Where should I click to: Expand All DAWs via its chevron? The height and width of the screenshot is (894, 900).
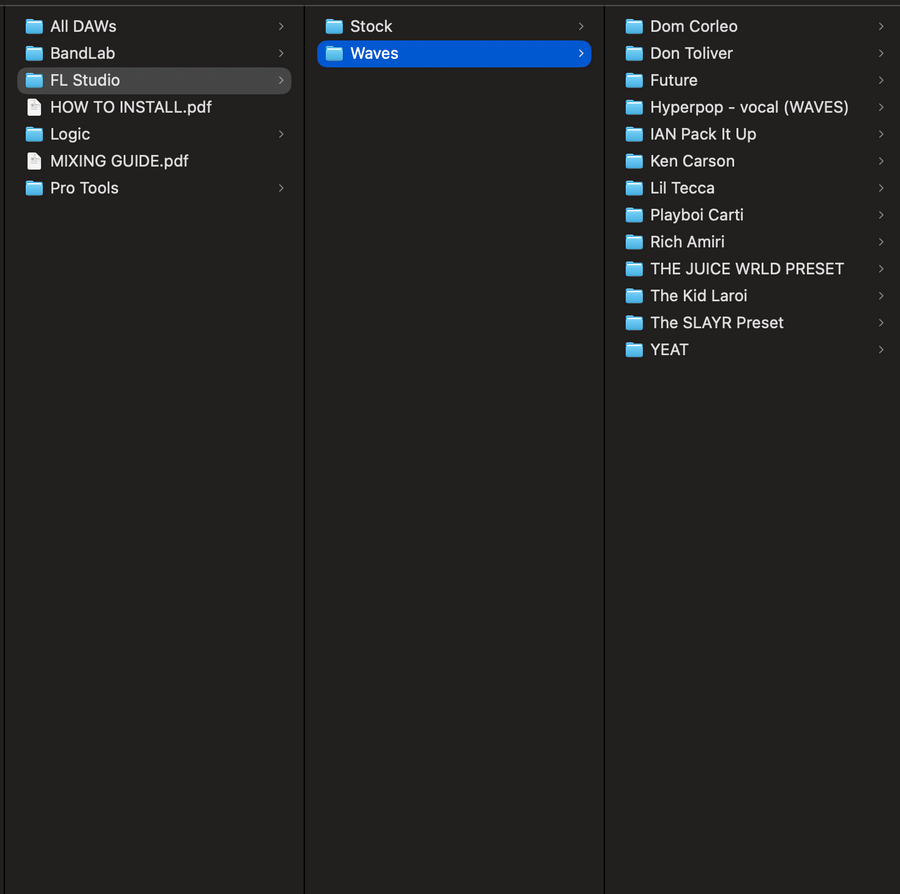281,26
